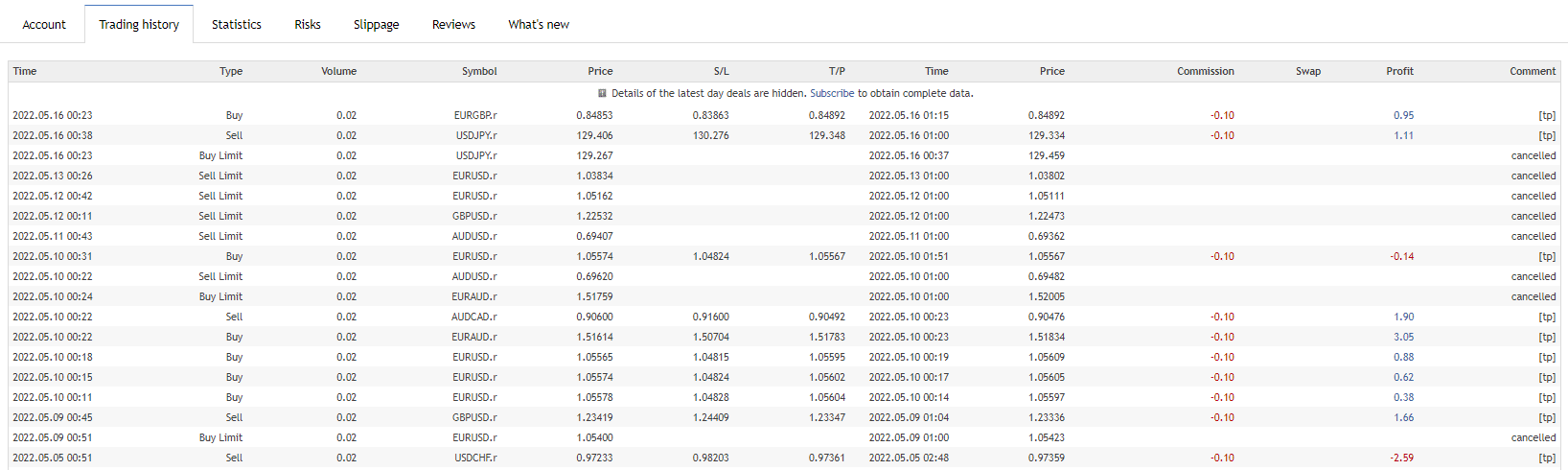
Task: Click close time 2022.05.09 01:04
Action: 909,417
